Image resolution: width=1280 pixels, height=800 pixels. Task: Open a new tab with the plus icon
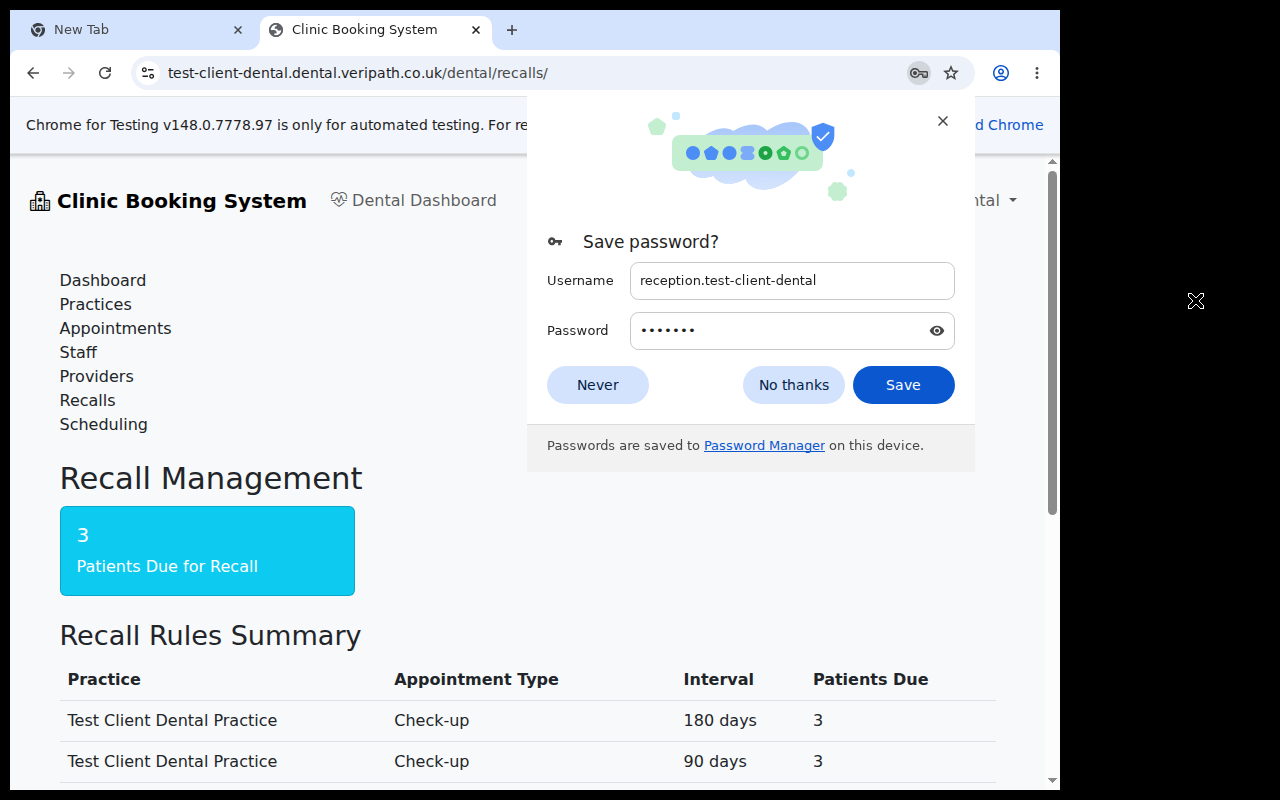(512, 30)
